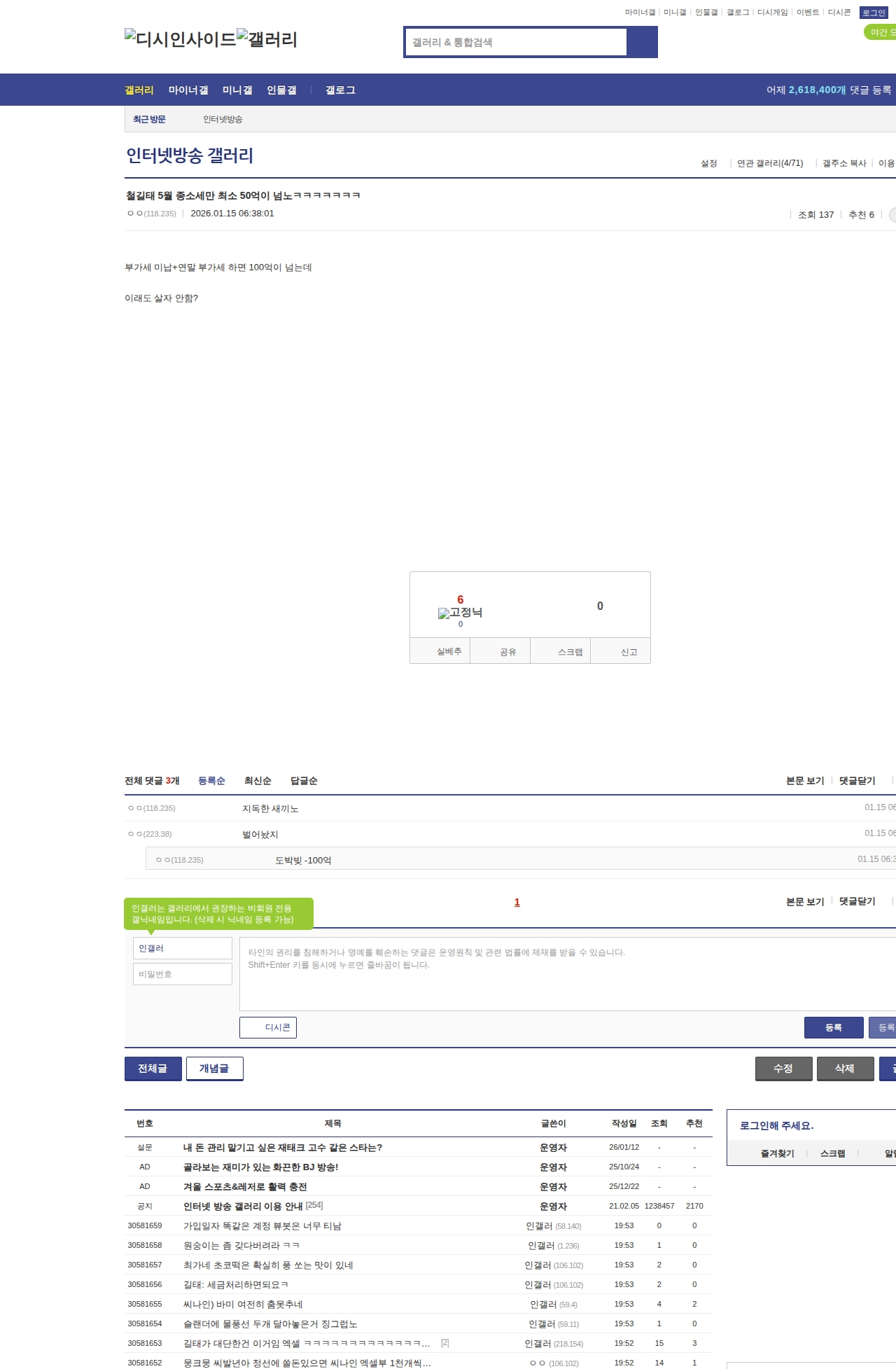Click 스크랩 in the vote box button row
Screen dimensions: 896x1369
tap(561, 651)
